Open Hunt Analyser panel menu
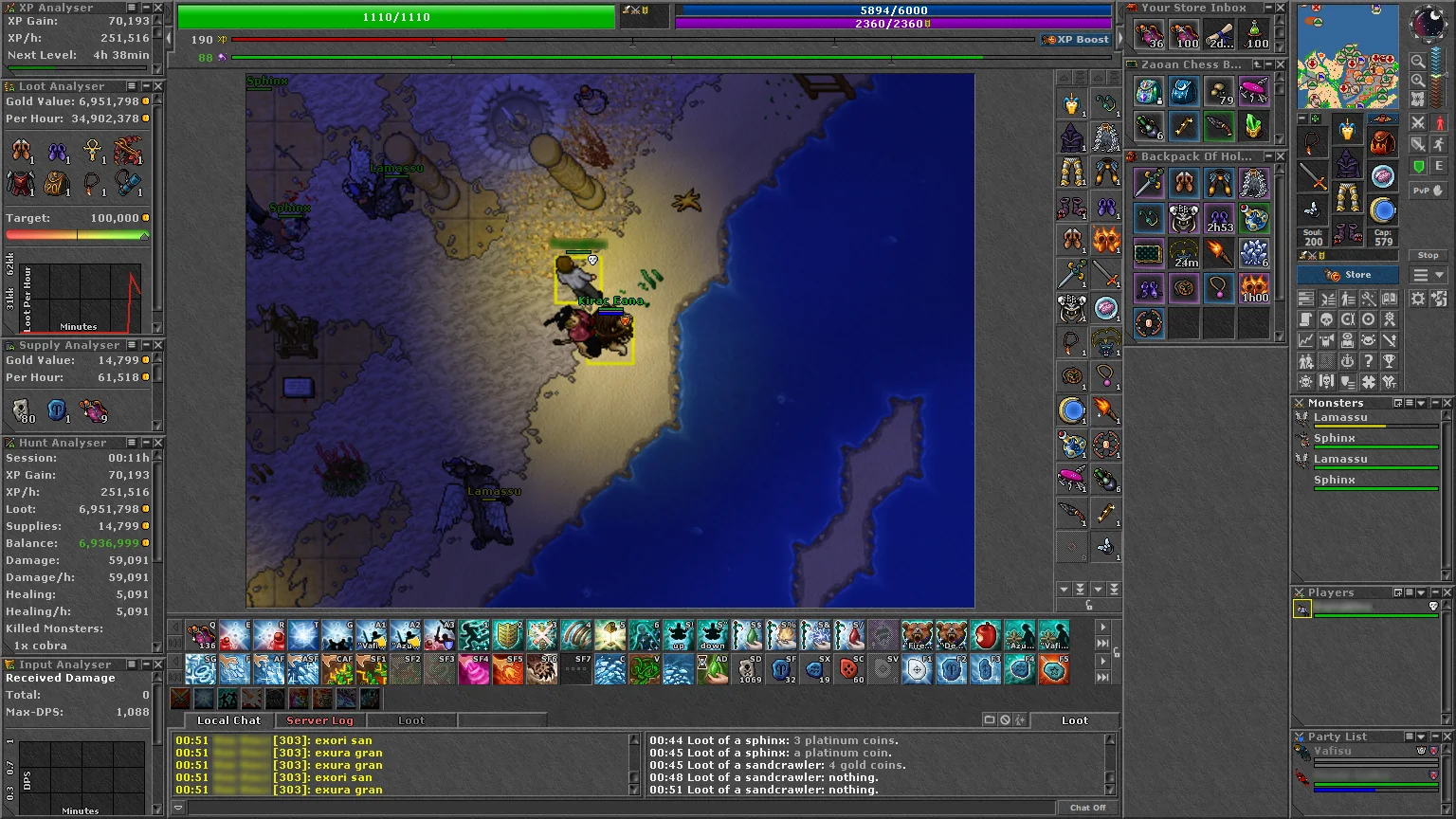This screenshot has height=819, width=1456. [133, 443]
